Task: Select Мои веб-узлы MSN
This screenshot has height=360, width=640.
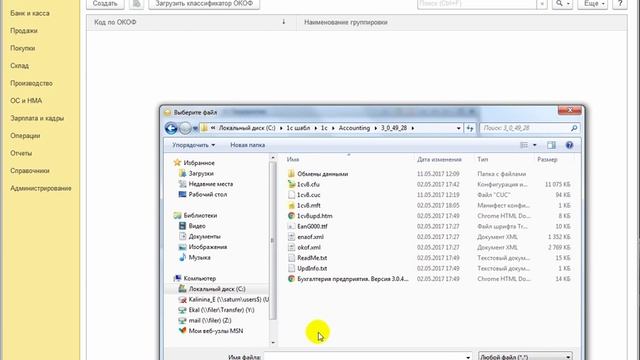Action: tap(216, 331)
